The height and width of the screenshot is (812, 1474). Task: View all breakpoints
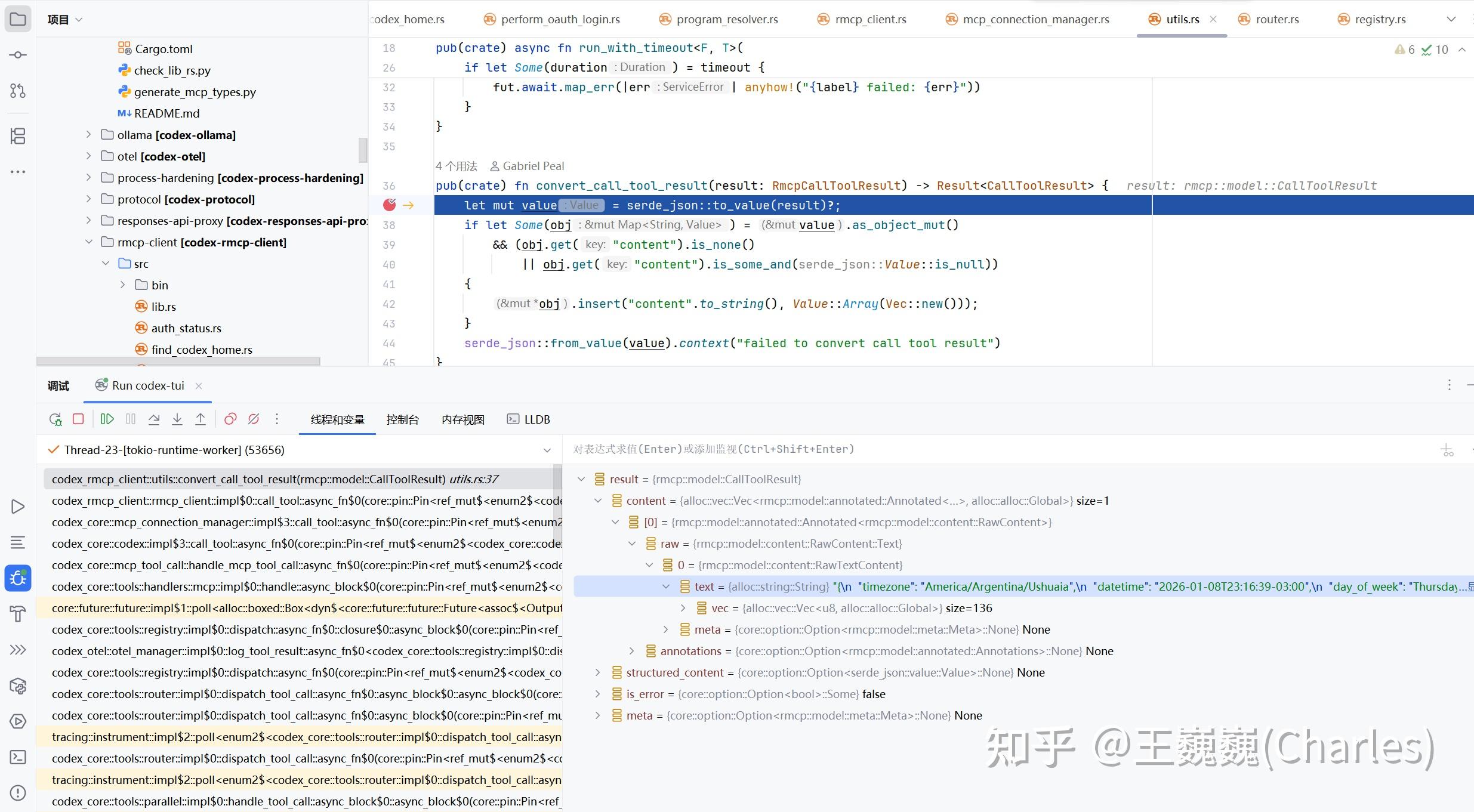pyautogui.click(x=230, y=419)
